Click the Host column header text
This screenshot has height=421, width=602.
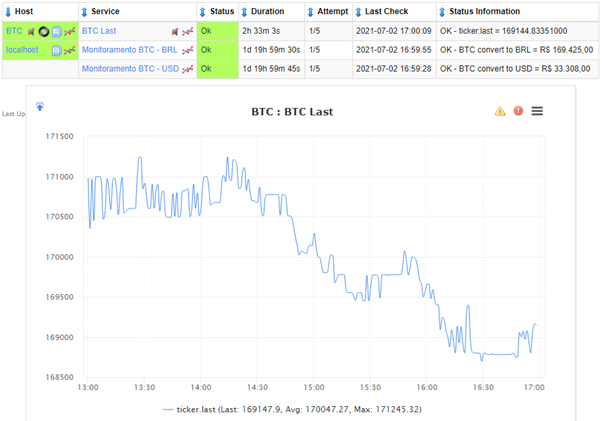point(24,12)
